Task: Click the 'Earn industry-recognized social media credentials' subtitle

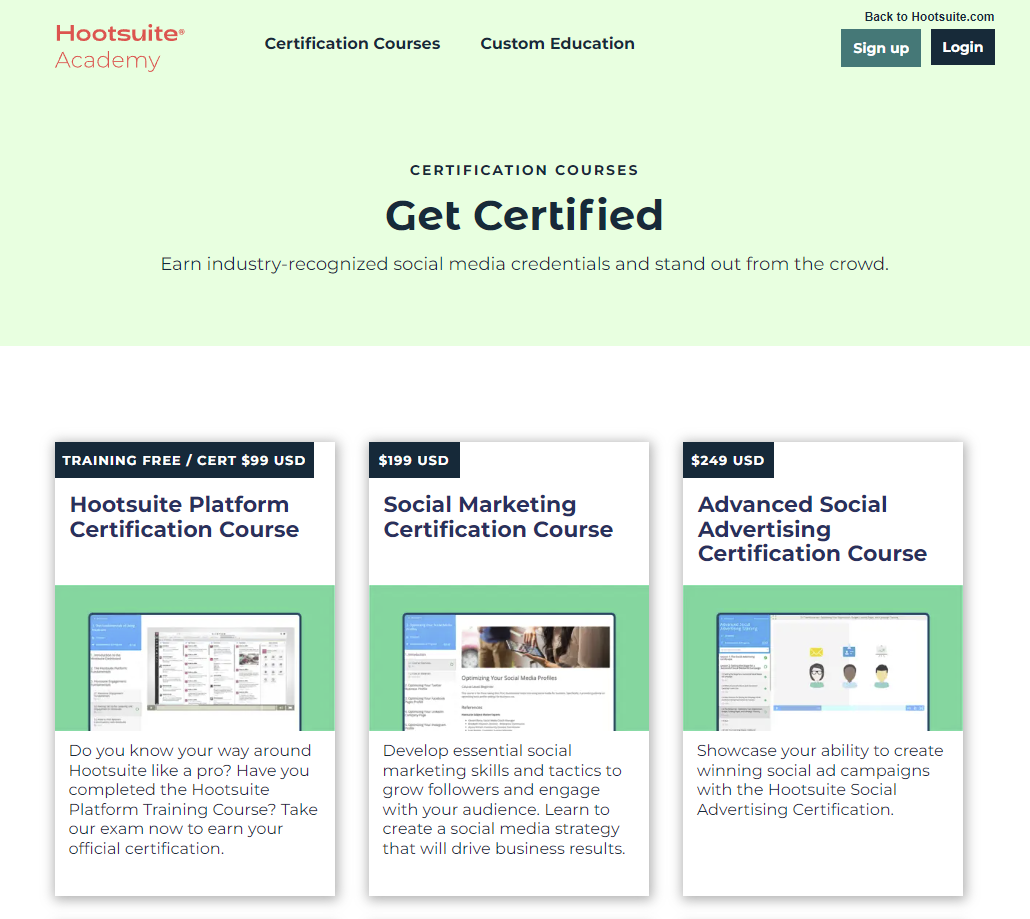Action: (x=524, y=264)
